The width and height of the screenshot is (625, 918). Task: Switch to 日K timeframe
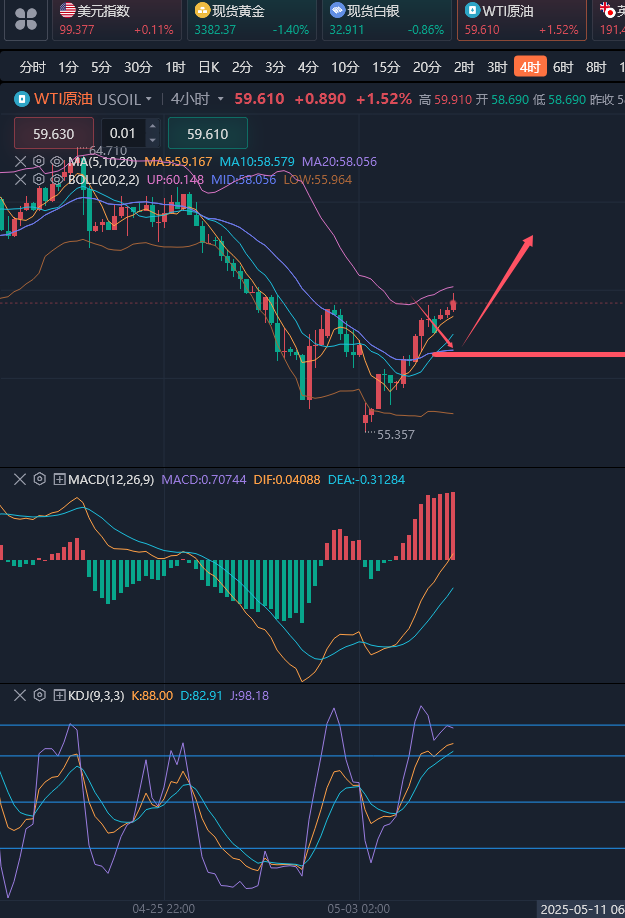[209, 67]
